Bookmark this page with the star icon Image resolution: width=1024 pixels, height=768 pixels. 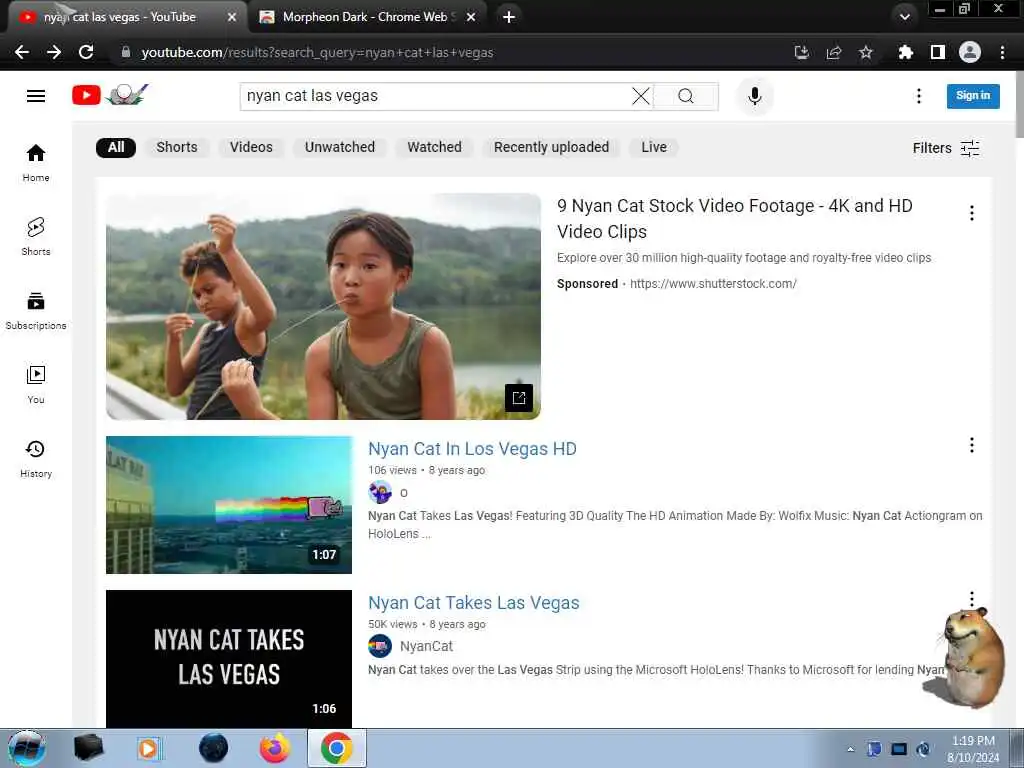point(866,52)
